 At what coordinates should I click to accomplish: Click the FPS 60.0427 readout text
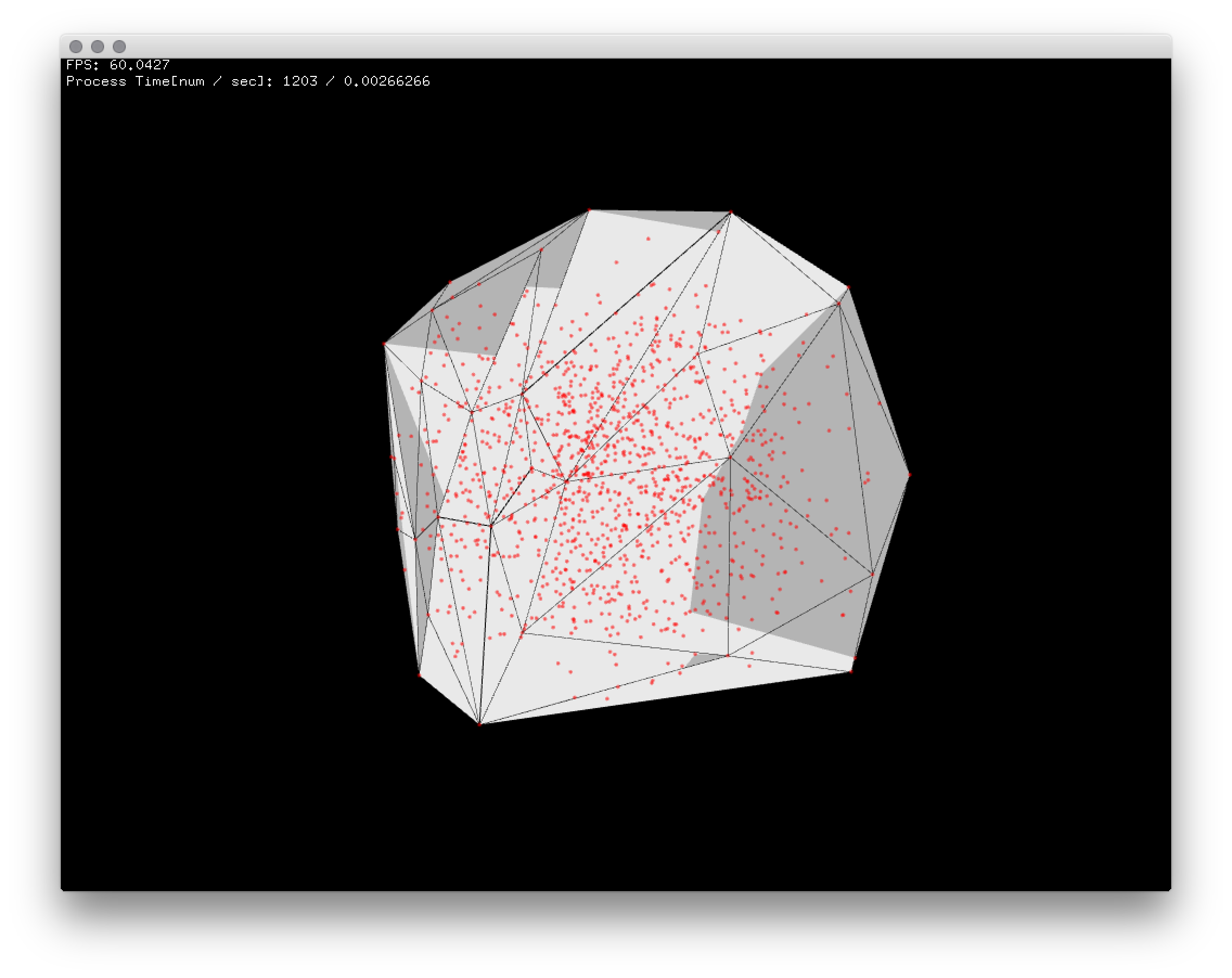point(118,65)
